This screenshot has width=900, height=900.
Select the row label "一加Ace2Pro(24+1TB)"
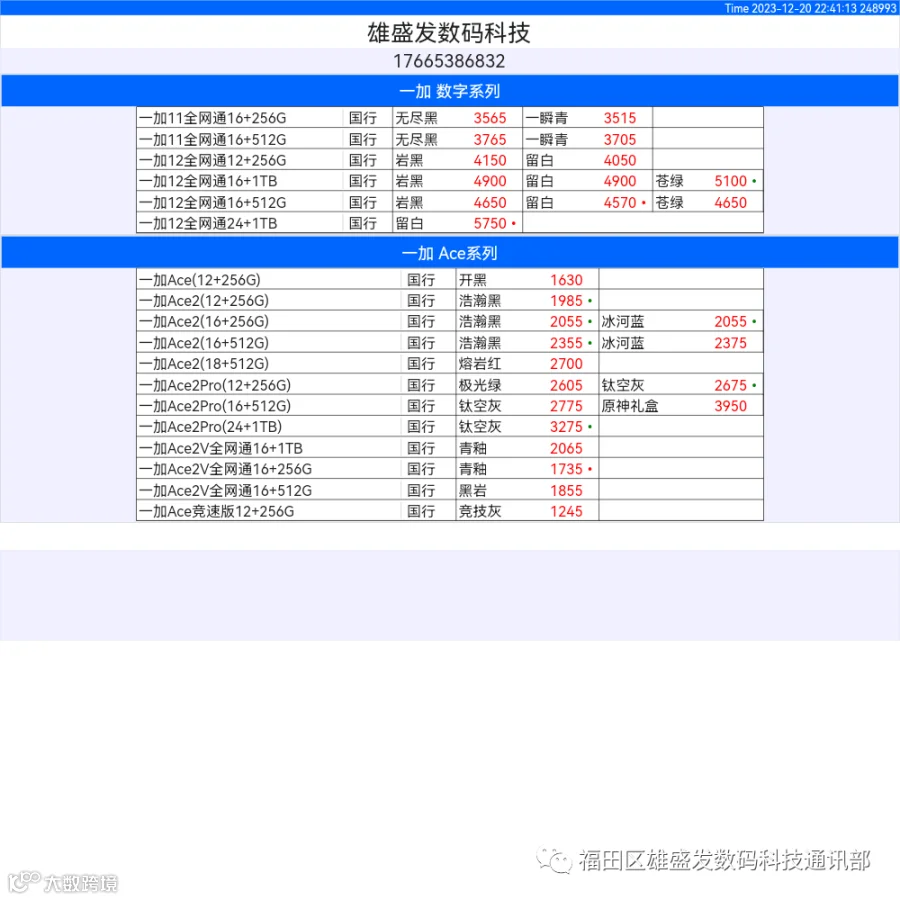tap(211, 427)
